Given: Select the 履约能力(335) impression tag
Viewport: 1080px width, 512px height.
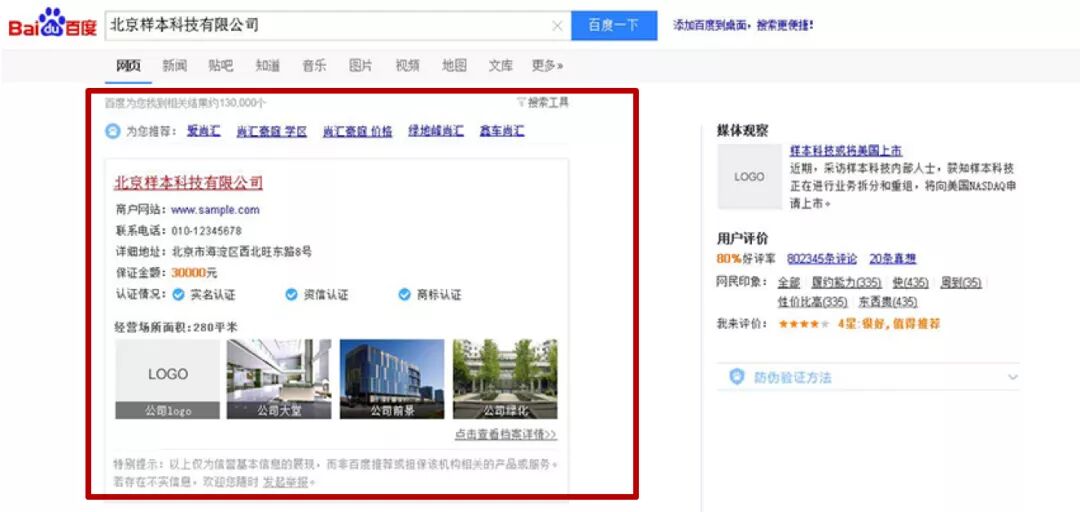Looking at the screenshot, I should (847, 283).
